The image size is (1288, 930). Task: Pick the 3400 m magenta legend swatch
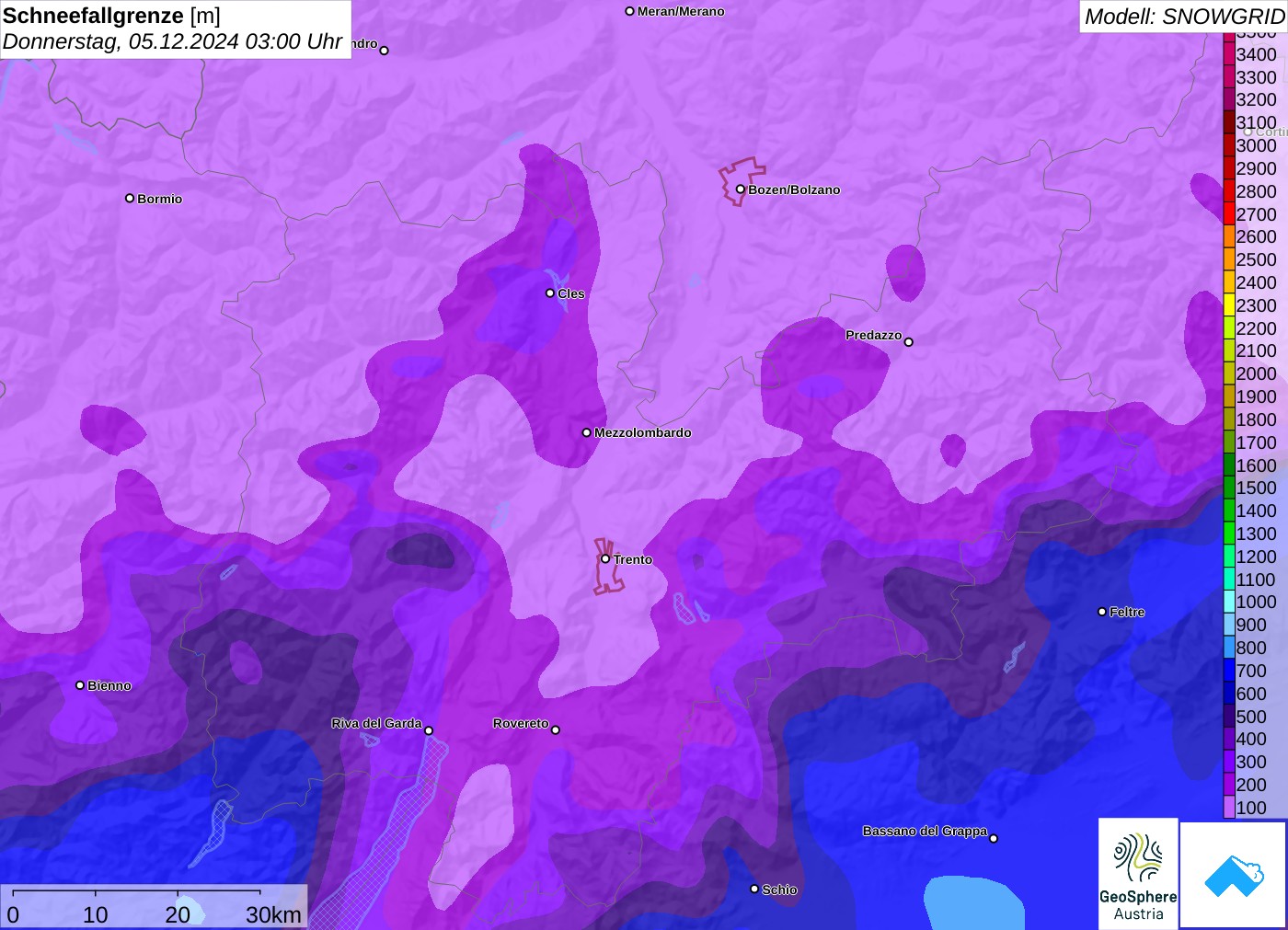pyautogui.click(x=1229, y=54)
